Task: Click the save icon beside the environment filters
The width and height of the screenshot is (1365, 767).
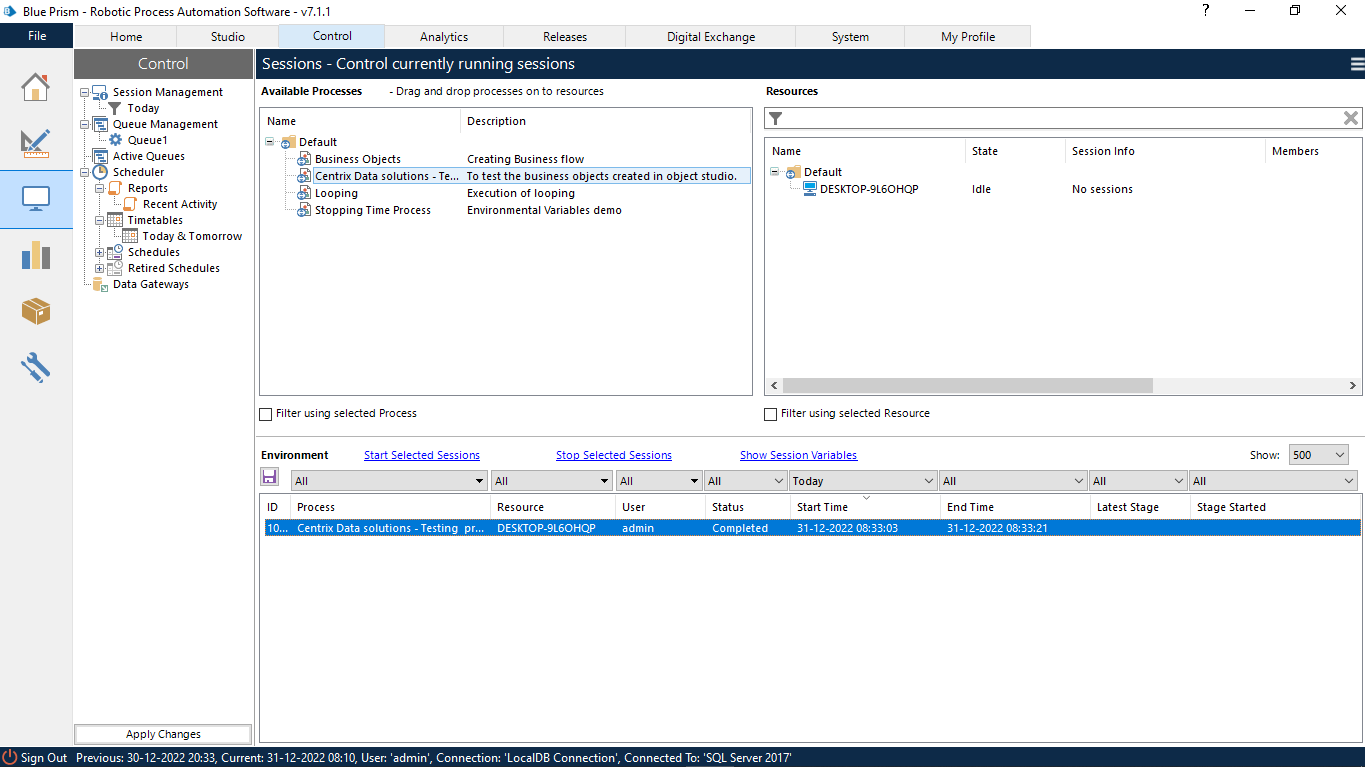Action: (x=270, y=477)
